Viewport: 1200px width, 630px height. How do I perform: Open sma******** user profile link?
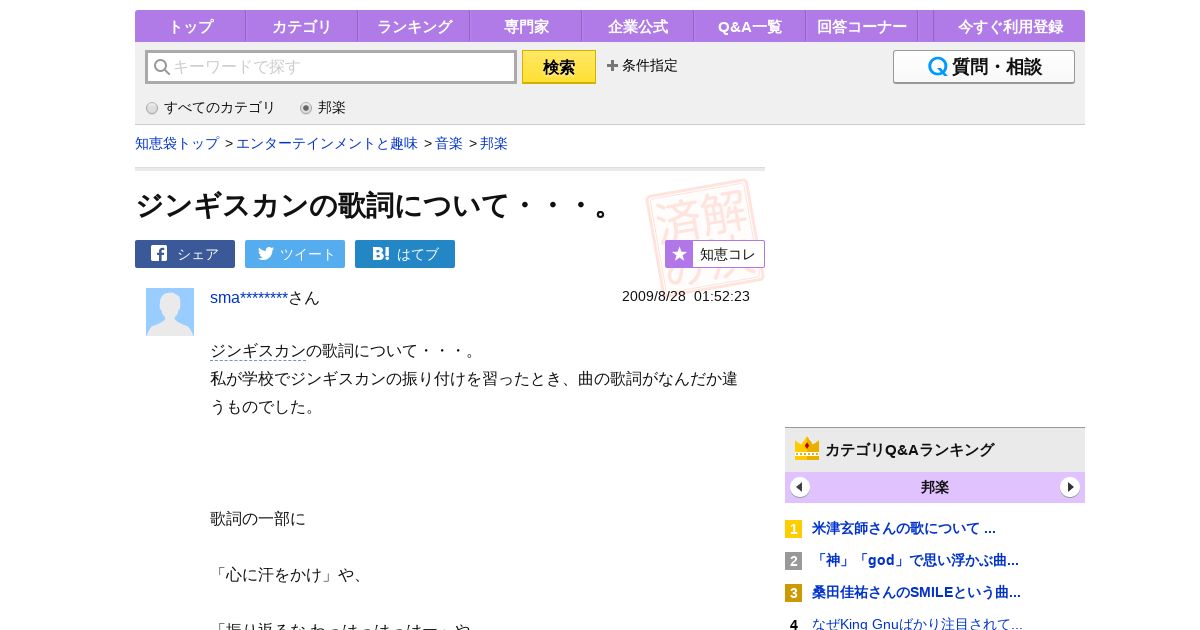pos(249,297)
